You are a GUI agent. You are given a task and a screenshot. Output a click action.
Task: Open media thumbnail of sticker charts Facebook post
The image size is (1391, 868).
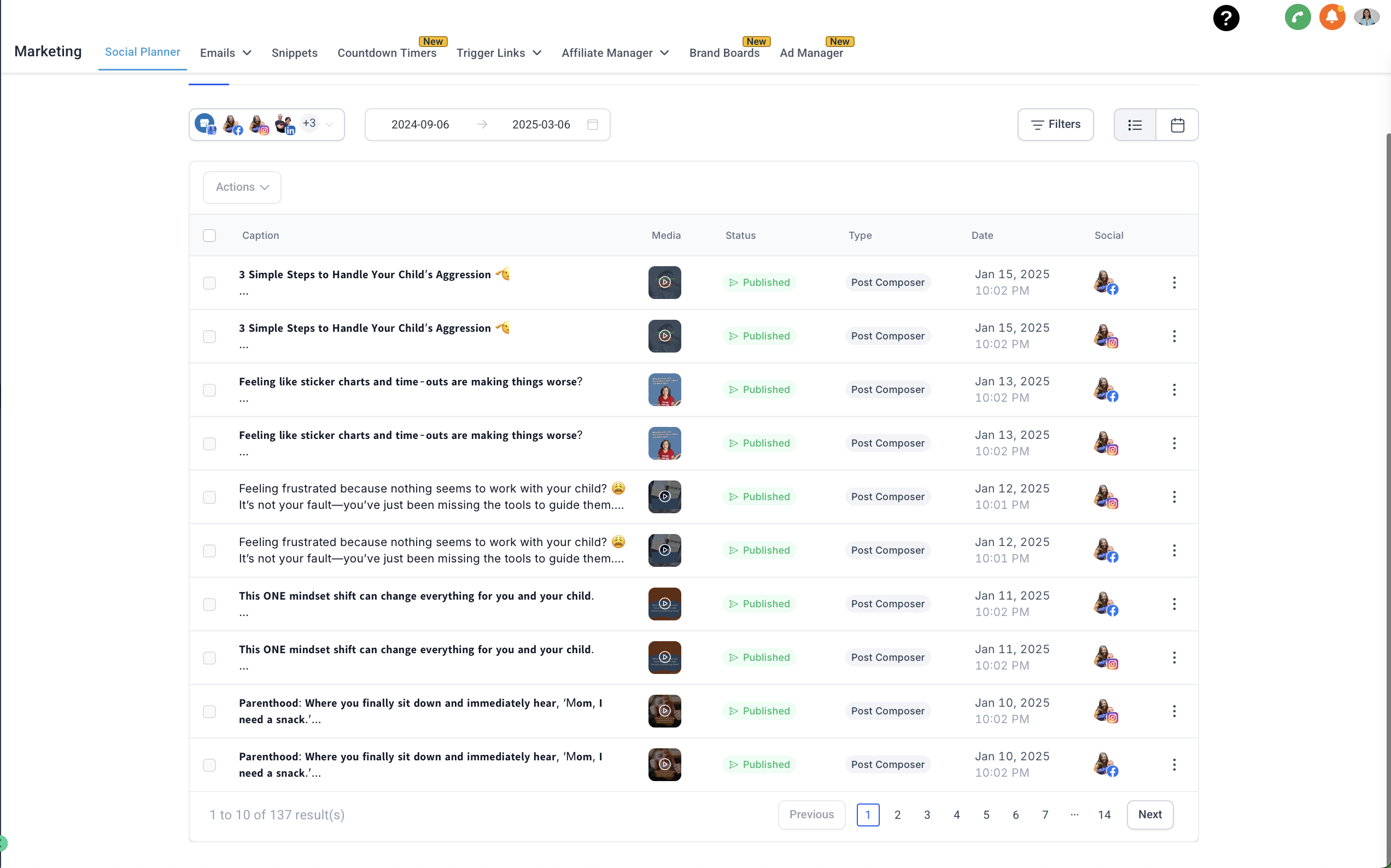(664, 390)
